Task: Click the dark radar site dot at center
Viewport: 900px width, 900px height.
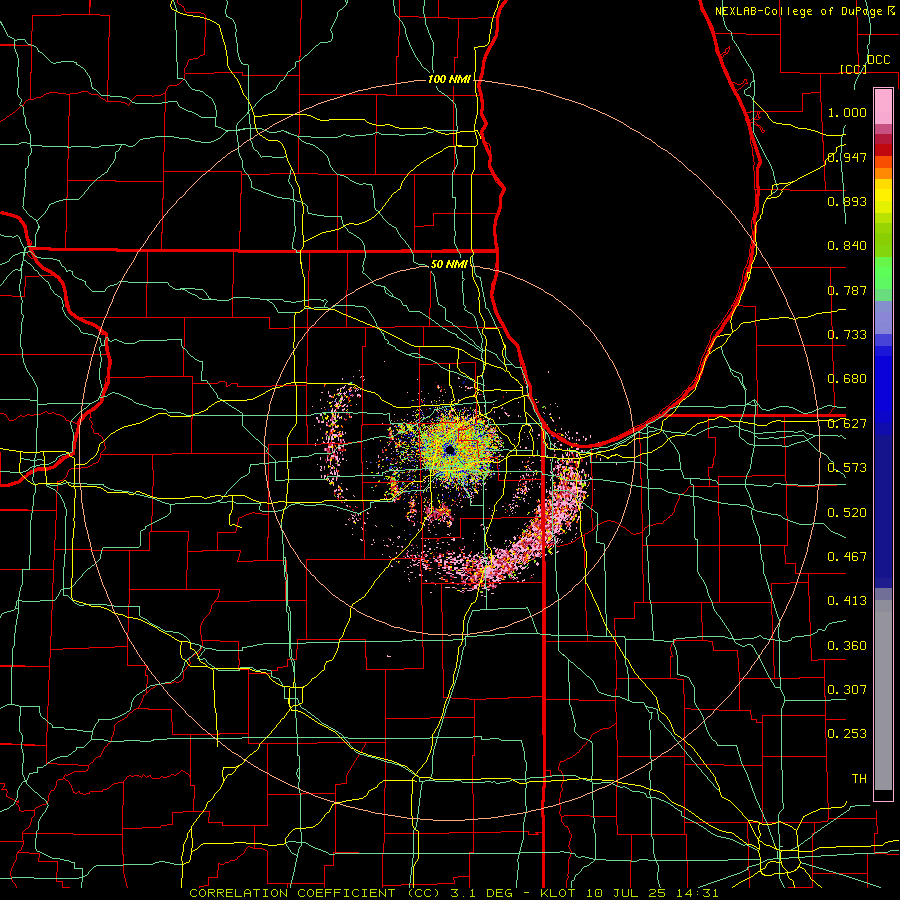Action: [x=449, y=451]
